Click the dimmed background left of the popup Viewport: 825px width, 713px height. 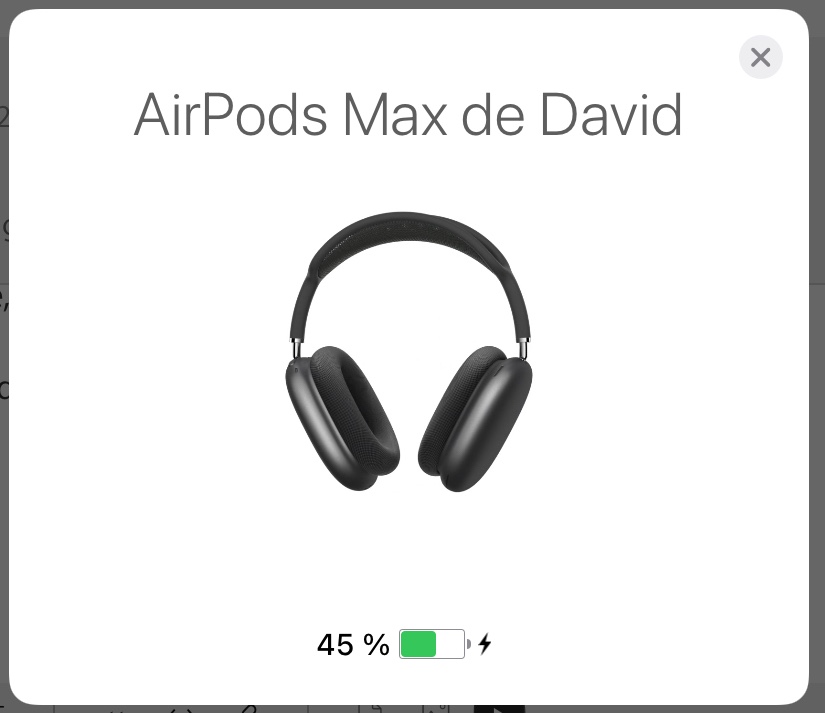point(4,368)
